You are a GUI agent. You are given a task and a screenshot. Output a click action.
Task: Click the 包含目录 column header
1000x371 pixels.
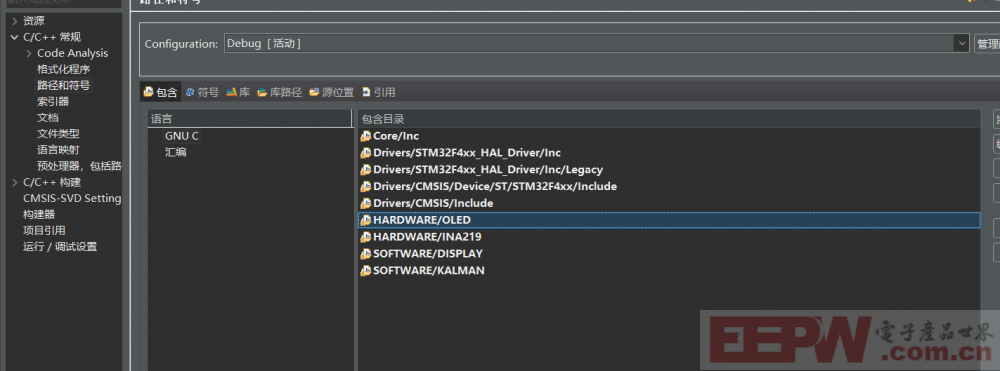668,119
